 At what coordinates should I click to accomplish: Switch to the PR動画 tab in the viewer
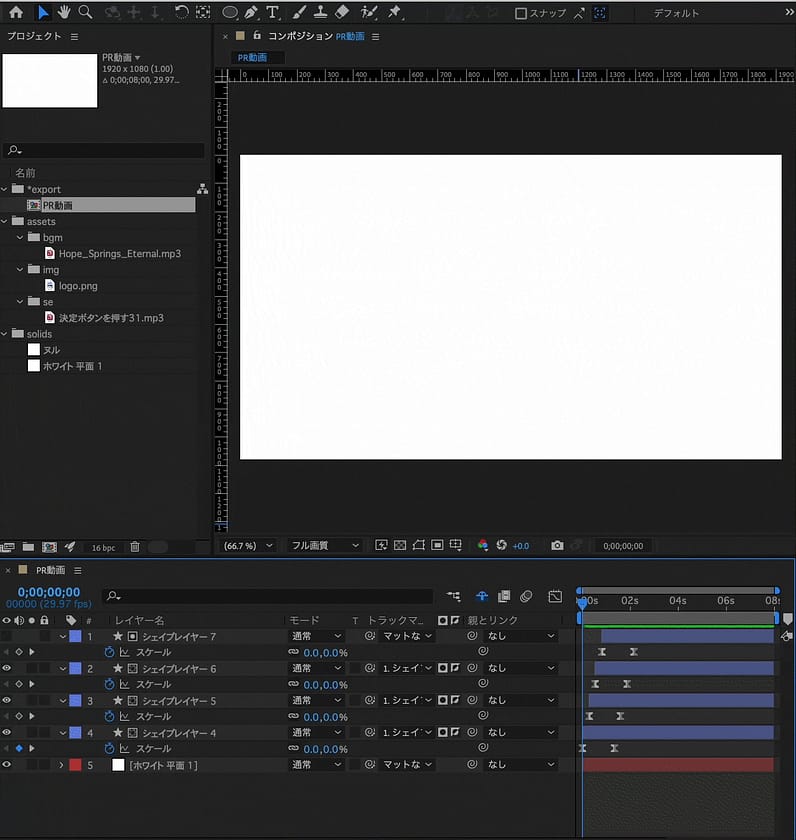tap(252, 58)
